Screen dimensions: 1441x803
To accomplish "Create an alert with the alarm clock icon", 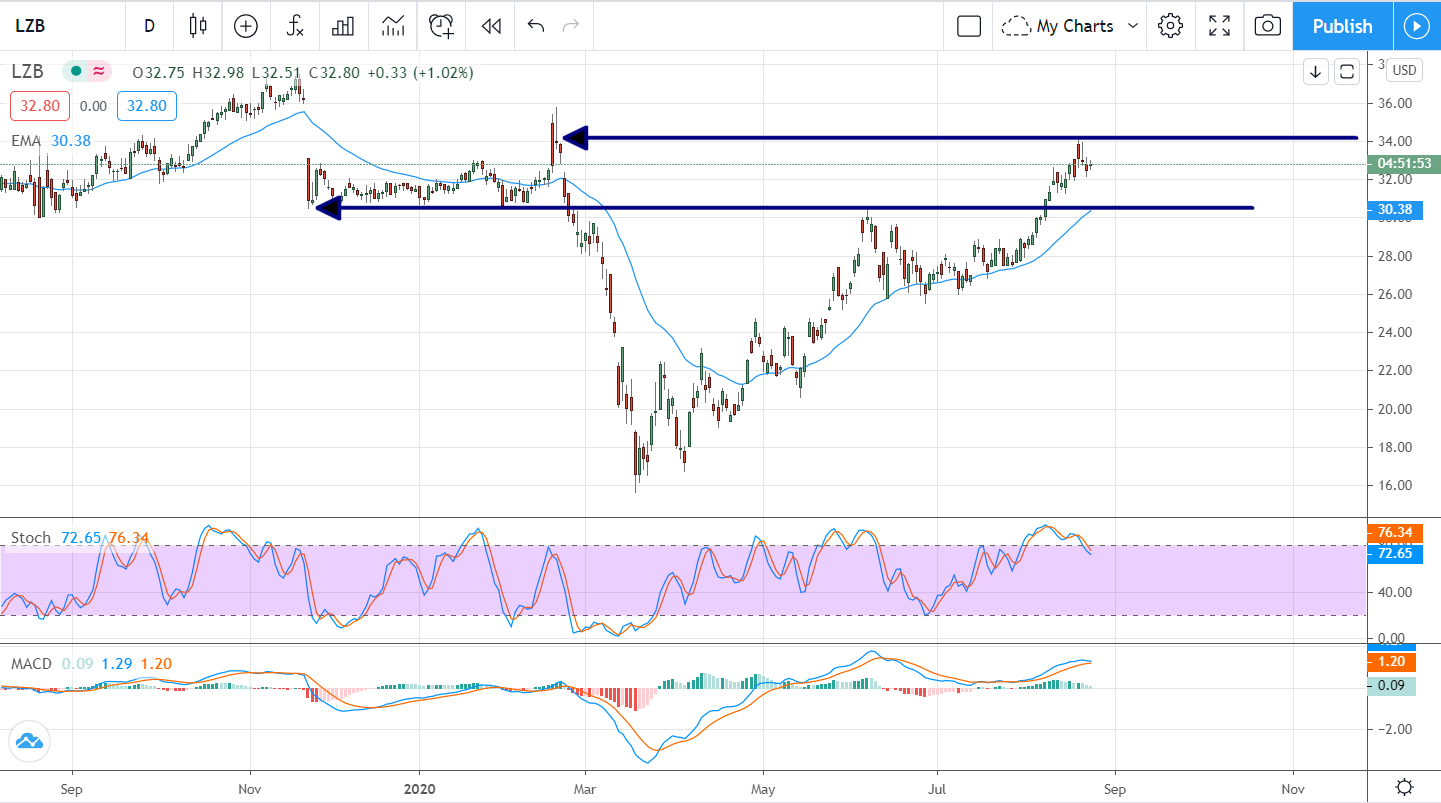I will click(x=441, y=26).
